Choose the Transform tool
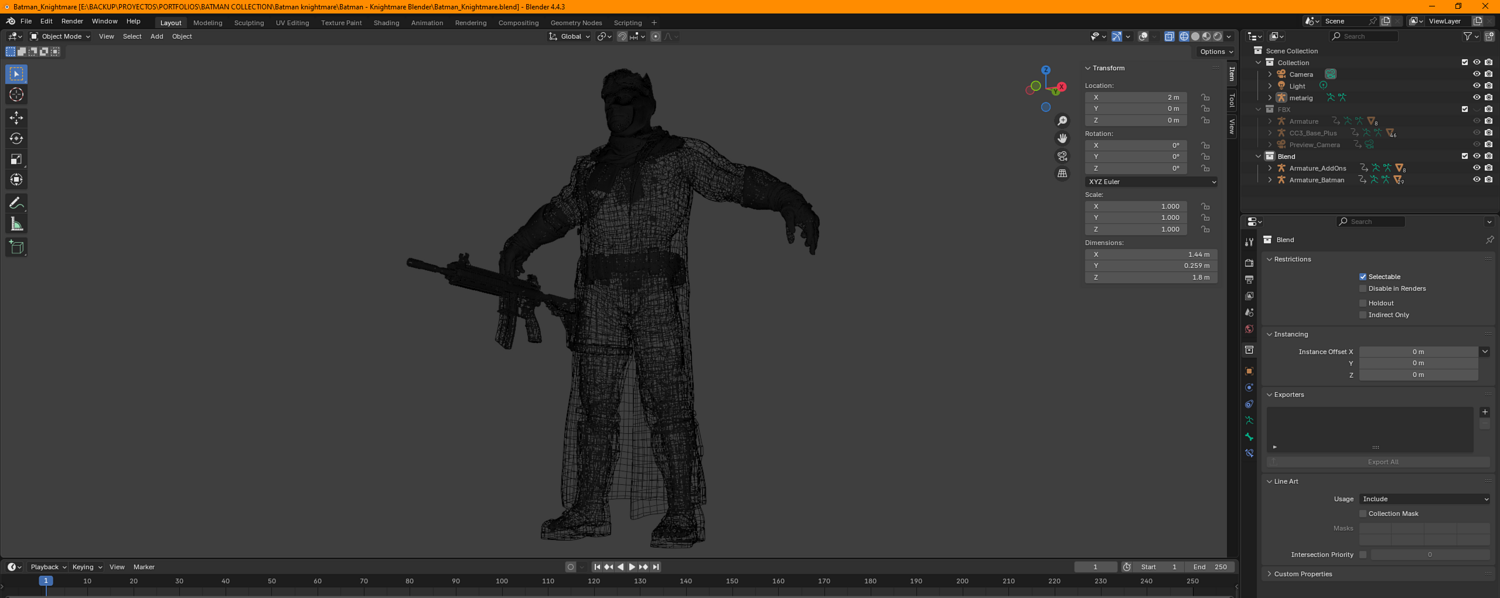This screenshot has height=598, width=1500. point(16,179)
